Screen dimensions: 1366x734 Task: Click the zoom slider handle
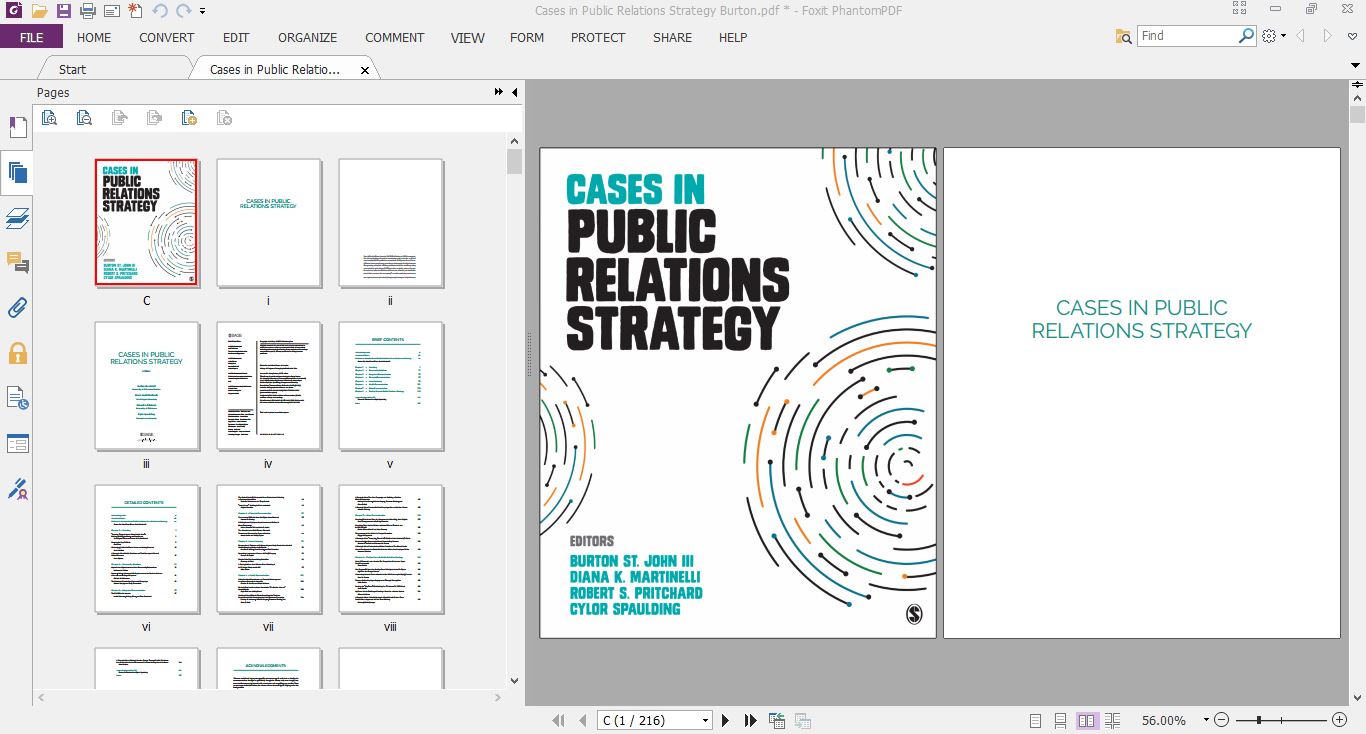pos(1258,720)
